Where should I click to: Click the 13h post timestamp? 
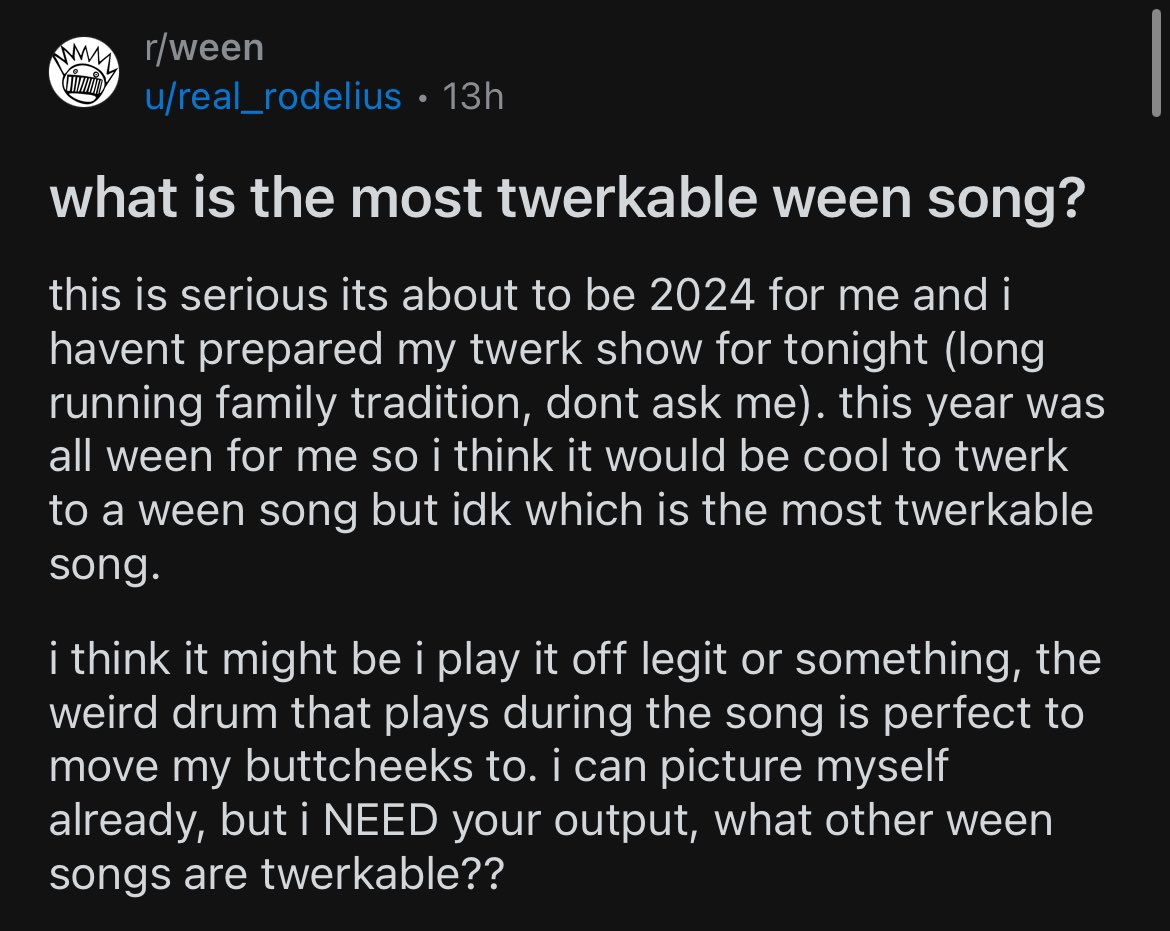click(473, 96)
